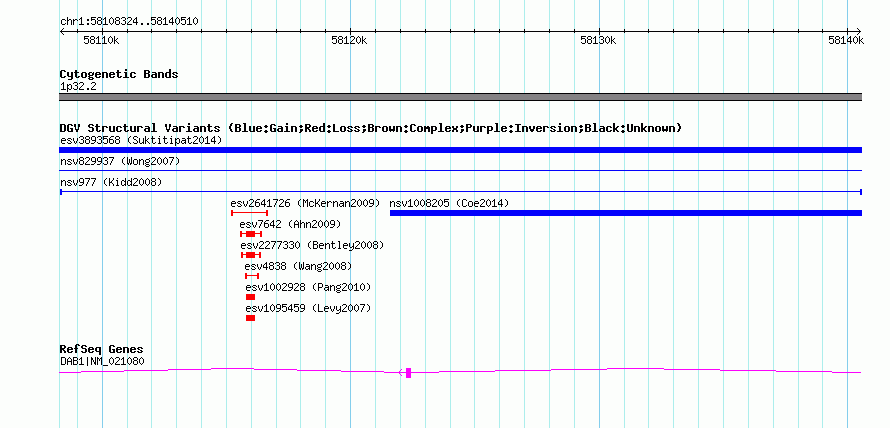Click the esv2277330 (Bentley2008) label
Screen dimensions: 890x428
pos(312,245)
